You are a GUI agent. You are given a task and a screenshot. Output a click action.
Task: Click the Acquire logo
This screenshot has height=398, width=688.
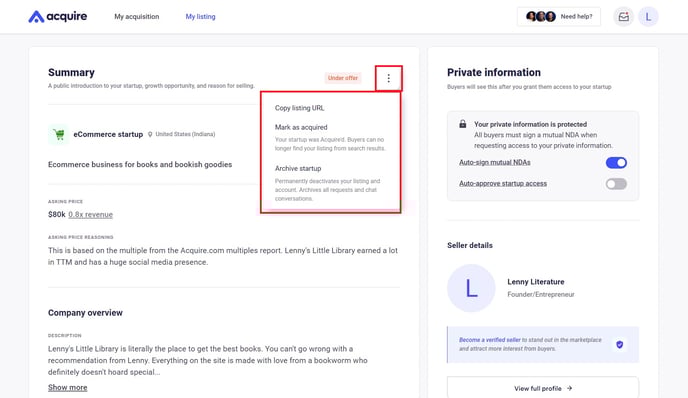pyautogui.click(x=57, y=17)
